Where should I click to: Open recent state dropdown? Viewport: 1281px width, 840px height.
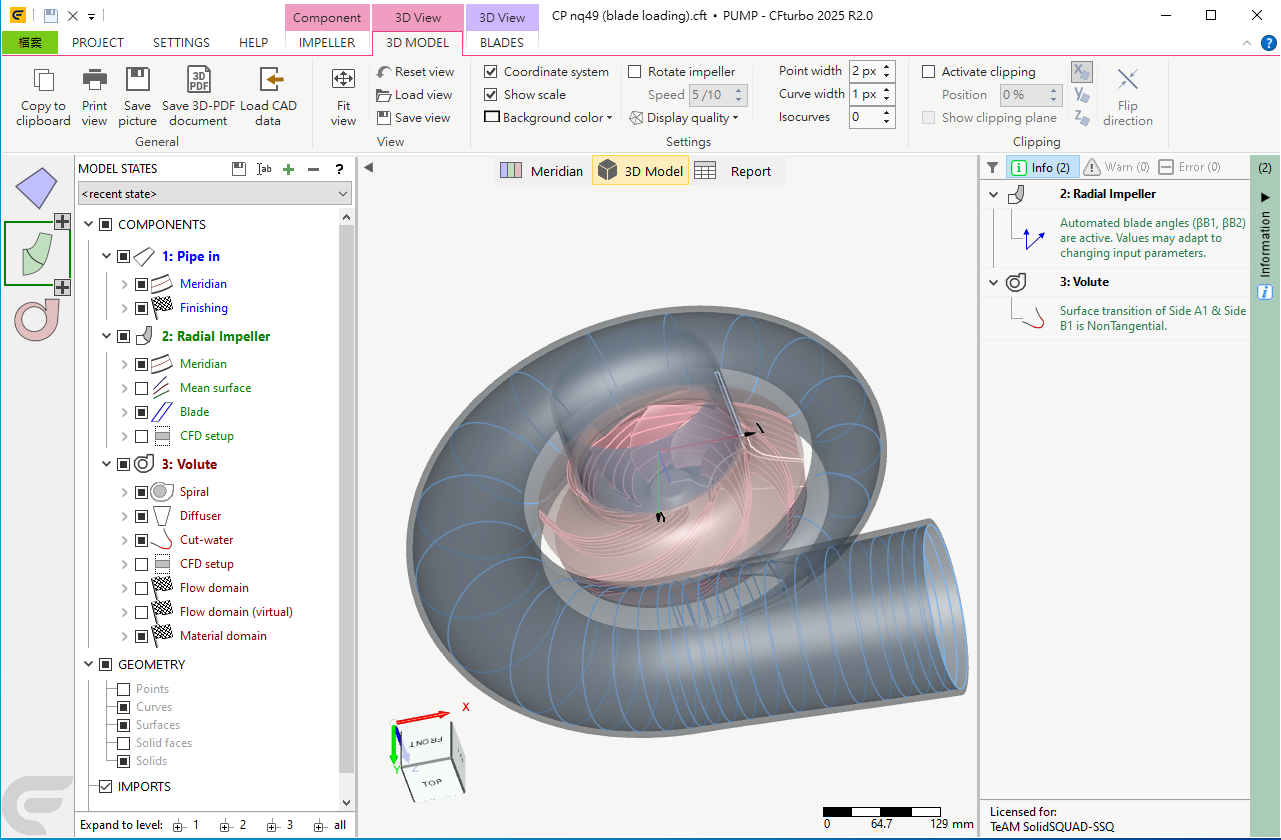click(215, 193)
